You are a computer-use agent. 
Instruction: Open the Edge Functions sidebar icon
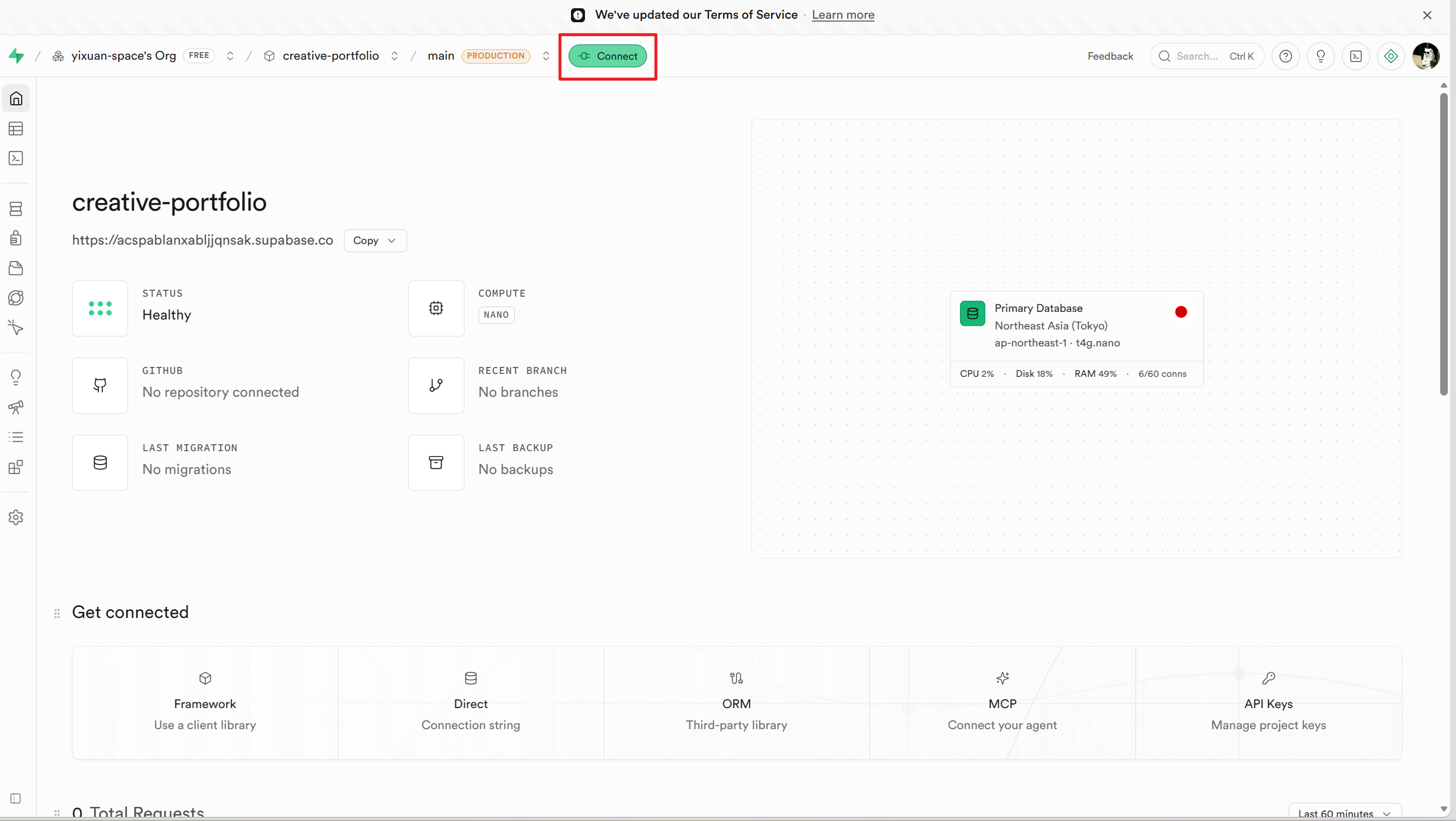click(x=16, y=298)
